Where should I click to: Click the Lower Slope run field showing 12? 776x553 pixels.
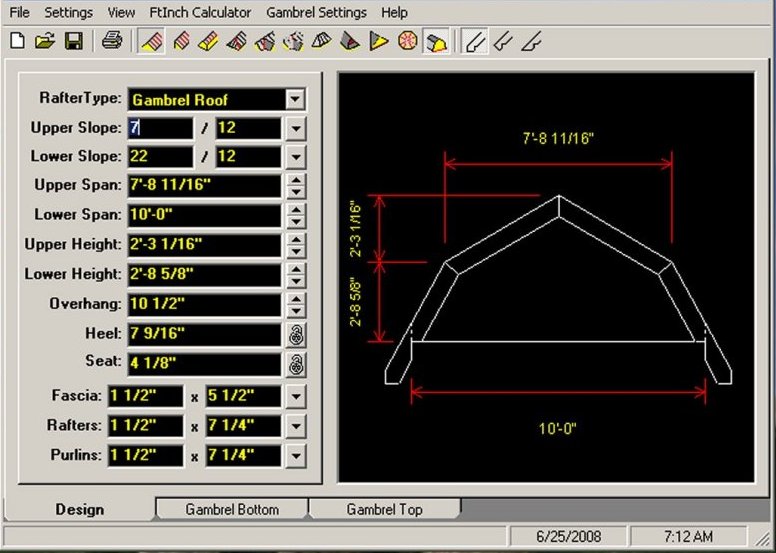[248, 157]
